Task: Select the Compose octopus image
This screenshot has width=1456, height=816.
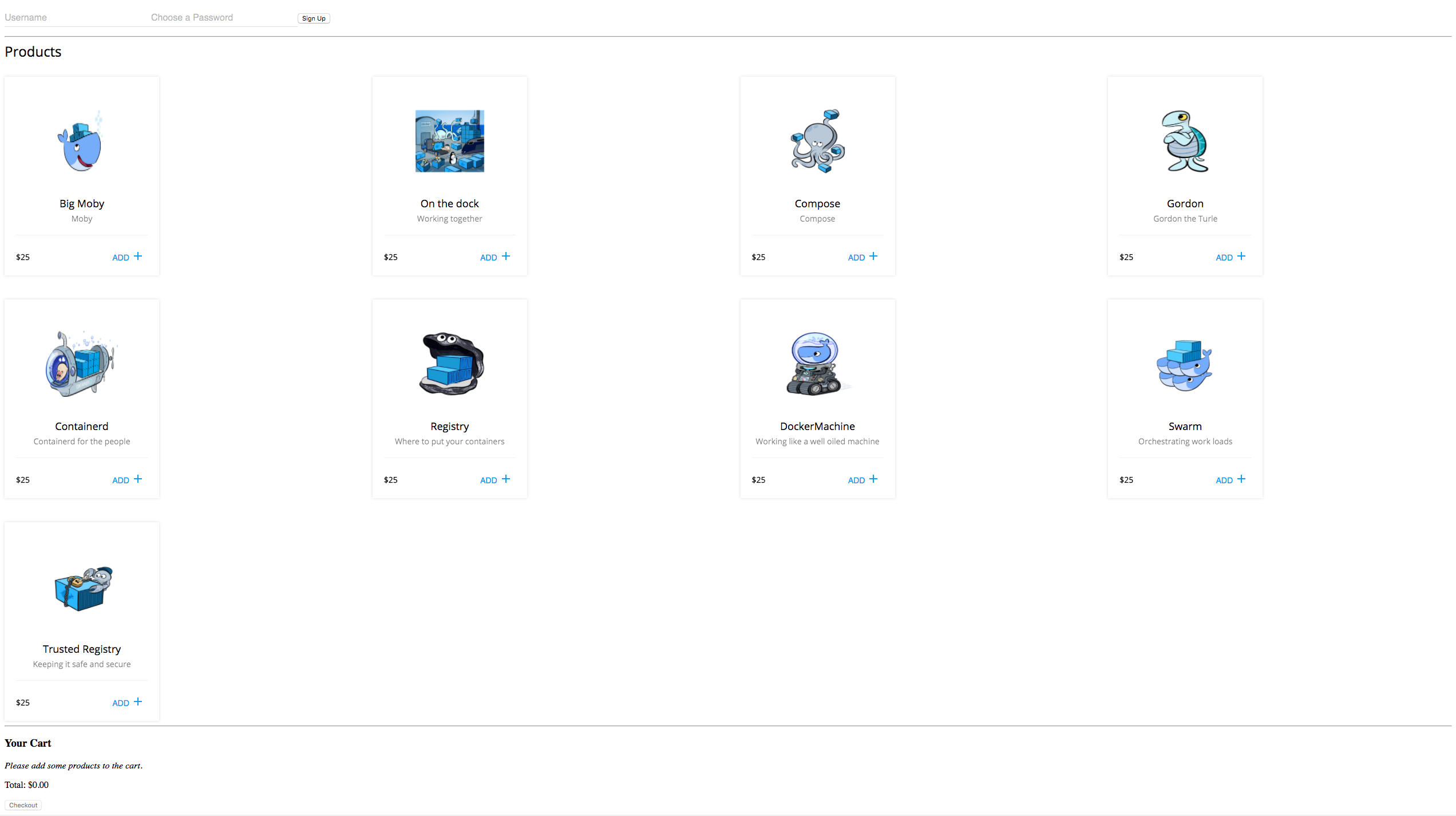Action: click(817, 141)
